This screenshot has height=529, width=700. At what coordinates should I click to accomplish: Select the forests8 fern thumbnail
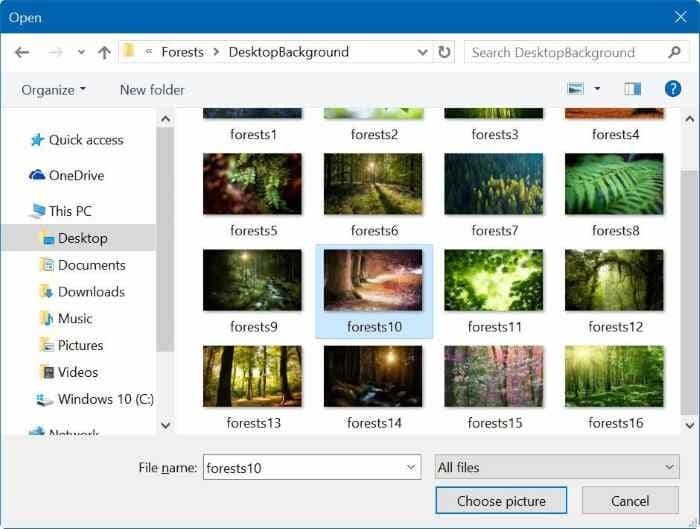click(x=614, y=184)
